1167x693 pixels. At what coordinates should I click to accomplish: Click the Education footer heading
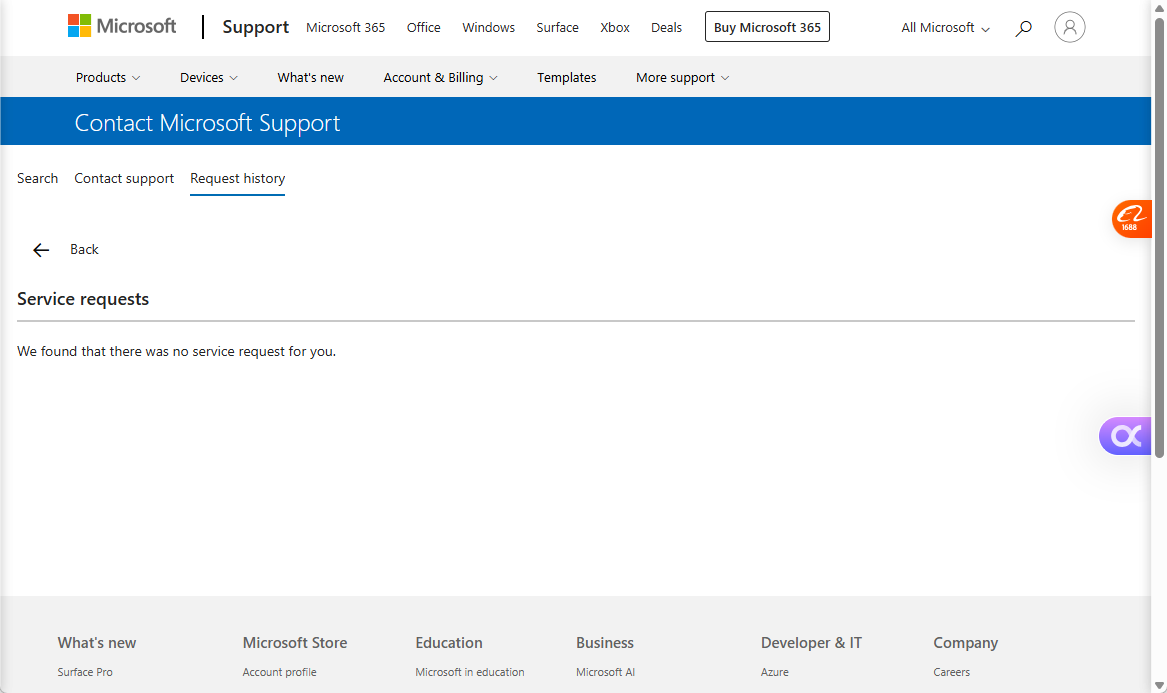click(x=449, y=643)
